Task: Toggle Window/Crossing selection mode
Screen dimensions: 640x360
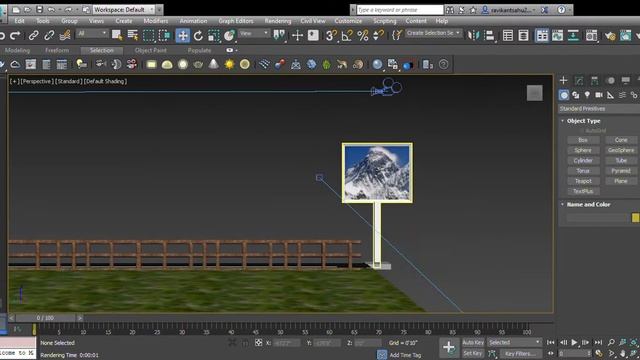Action: coord(164,36)
